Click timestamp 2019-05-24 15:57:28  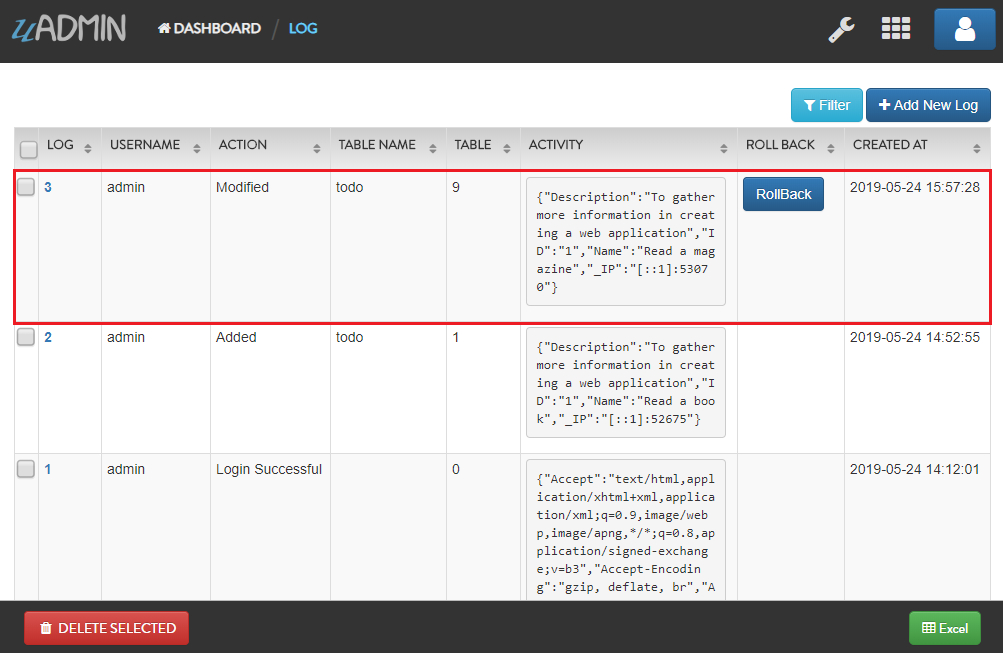tap(915, 187)
